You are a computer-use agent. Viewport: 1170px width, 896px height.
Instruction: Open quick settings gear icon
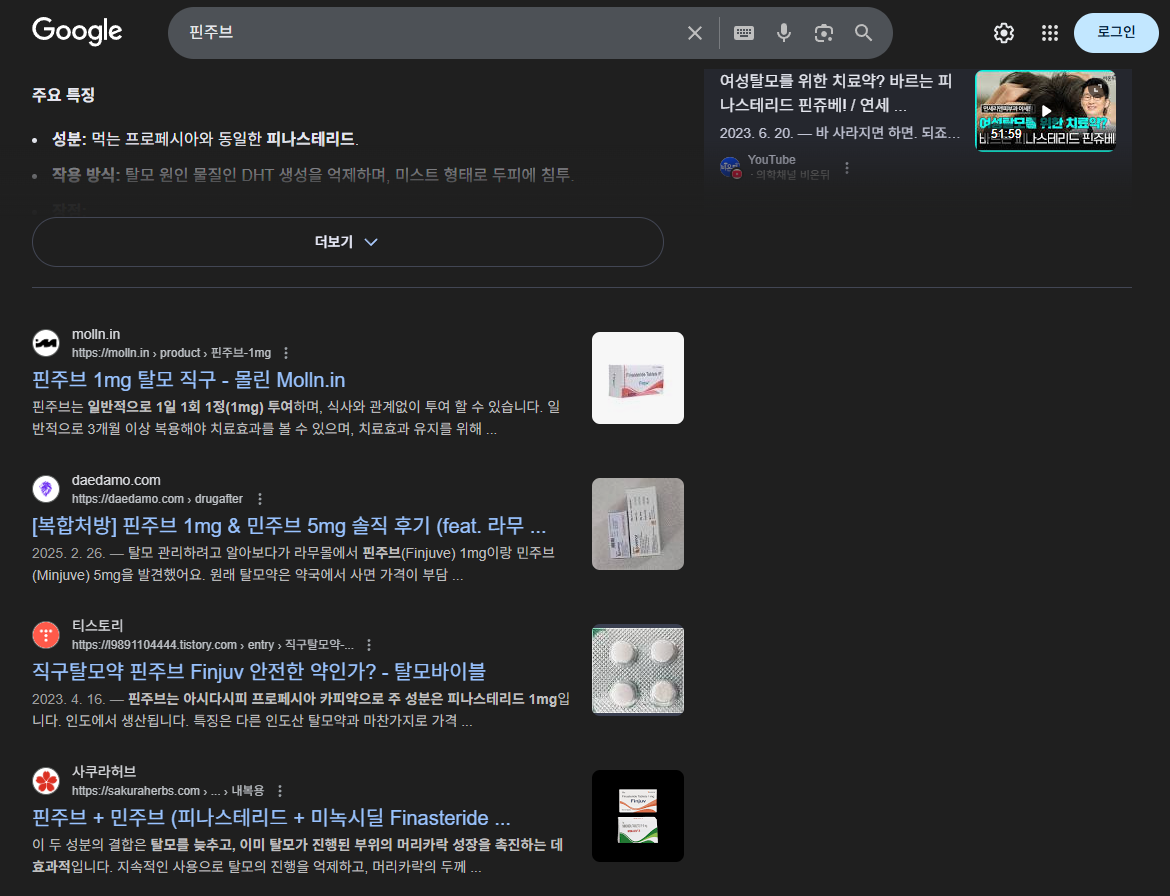[x=1004, y=33]
